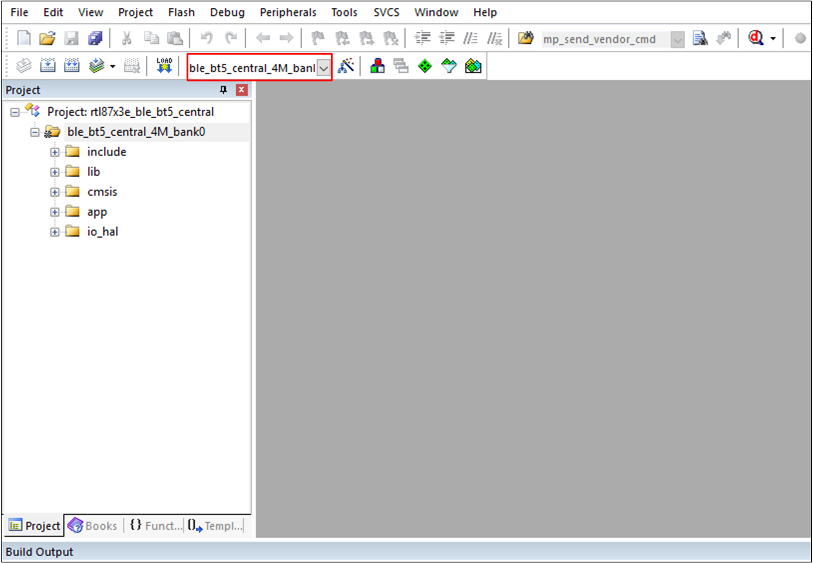Screen dimensions: 813x563
Task: Click the Rebuild all target files icon
Action: (x=72, y=66)
